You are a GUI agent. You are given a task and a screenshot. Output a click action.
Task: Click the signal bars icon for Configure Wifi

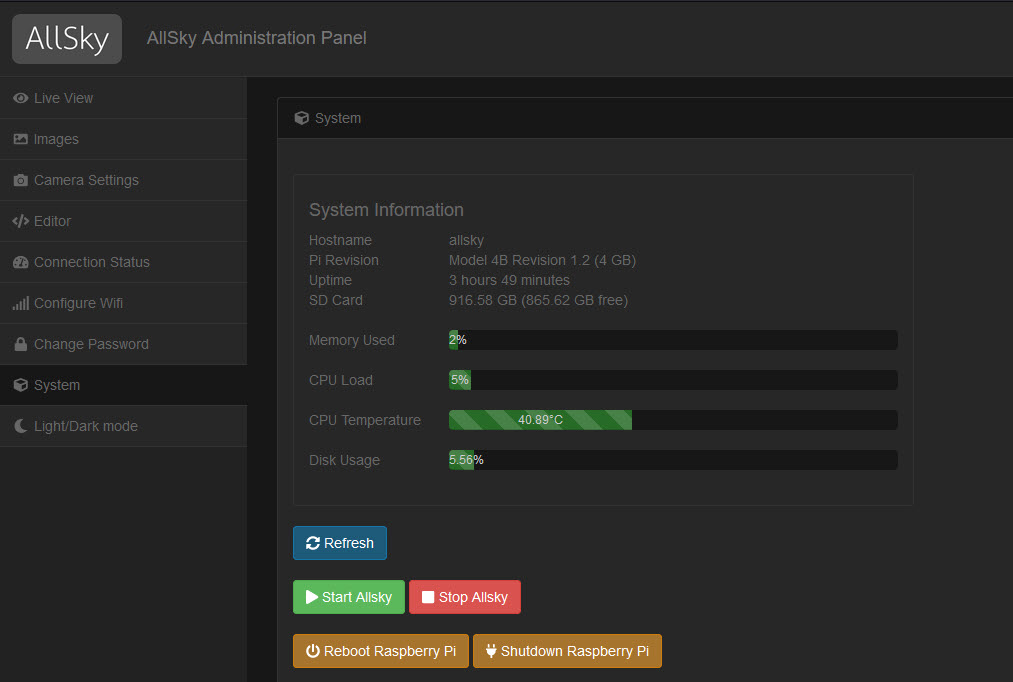(20, 303)
